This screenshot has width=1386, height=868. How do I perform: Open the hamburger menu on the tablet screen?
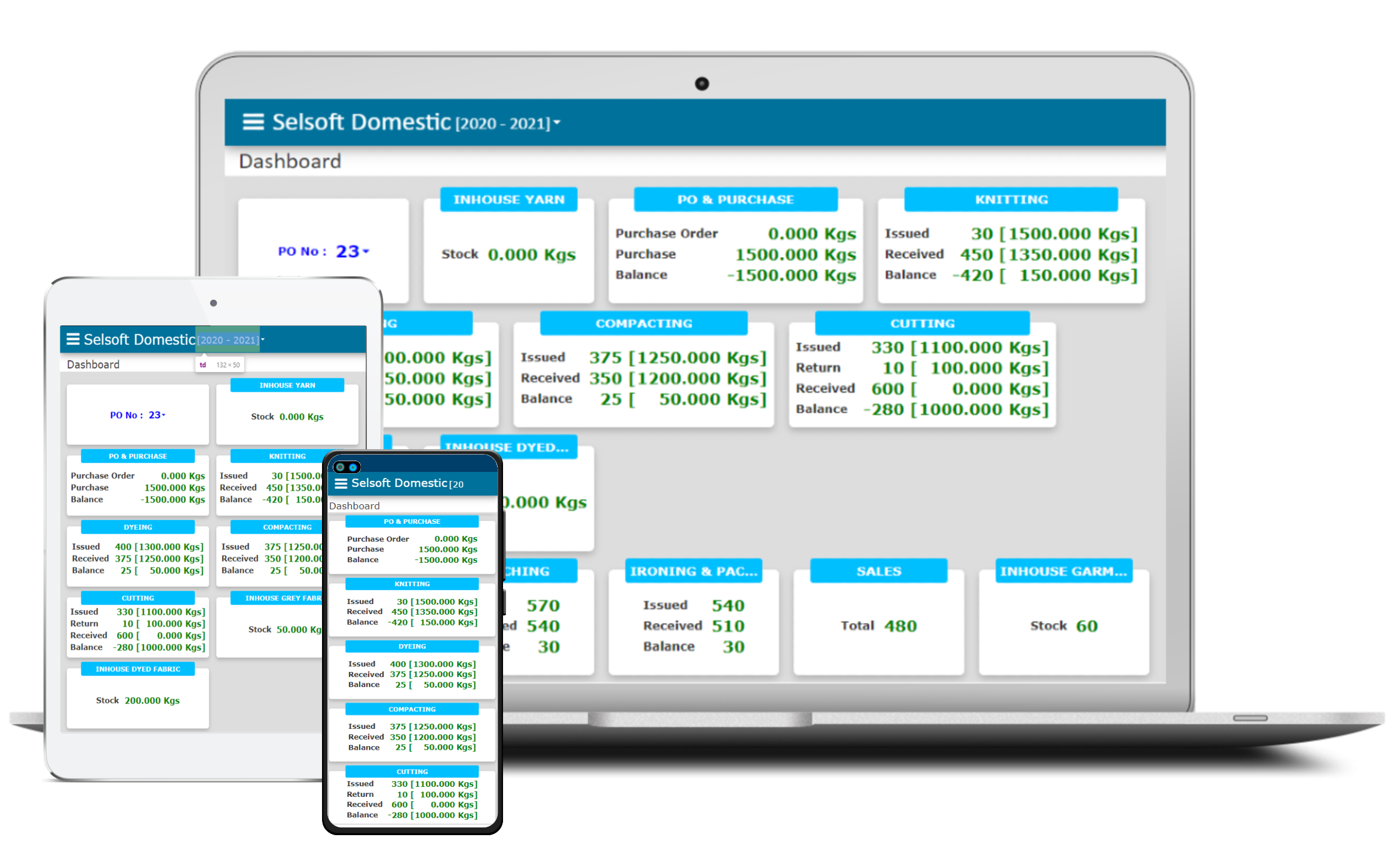[73, 339]
